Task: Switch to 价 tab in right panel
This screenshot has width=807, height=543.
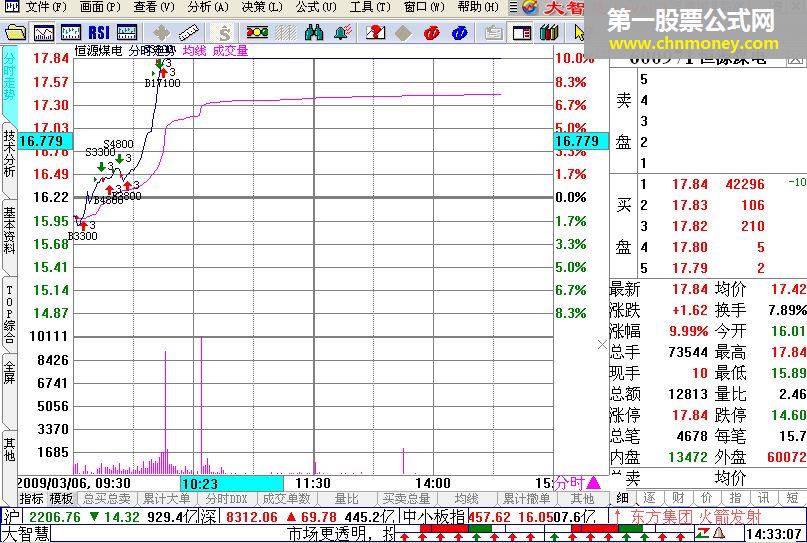Action: coord(707,498)
